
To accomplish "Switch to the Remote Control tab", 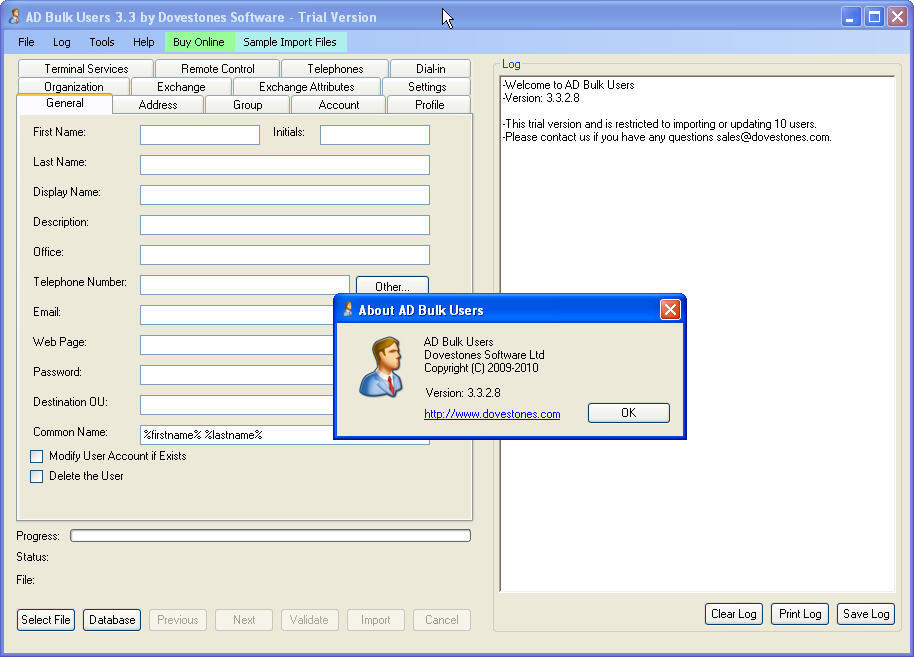I will (217, 69).
